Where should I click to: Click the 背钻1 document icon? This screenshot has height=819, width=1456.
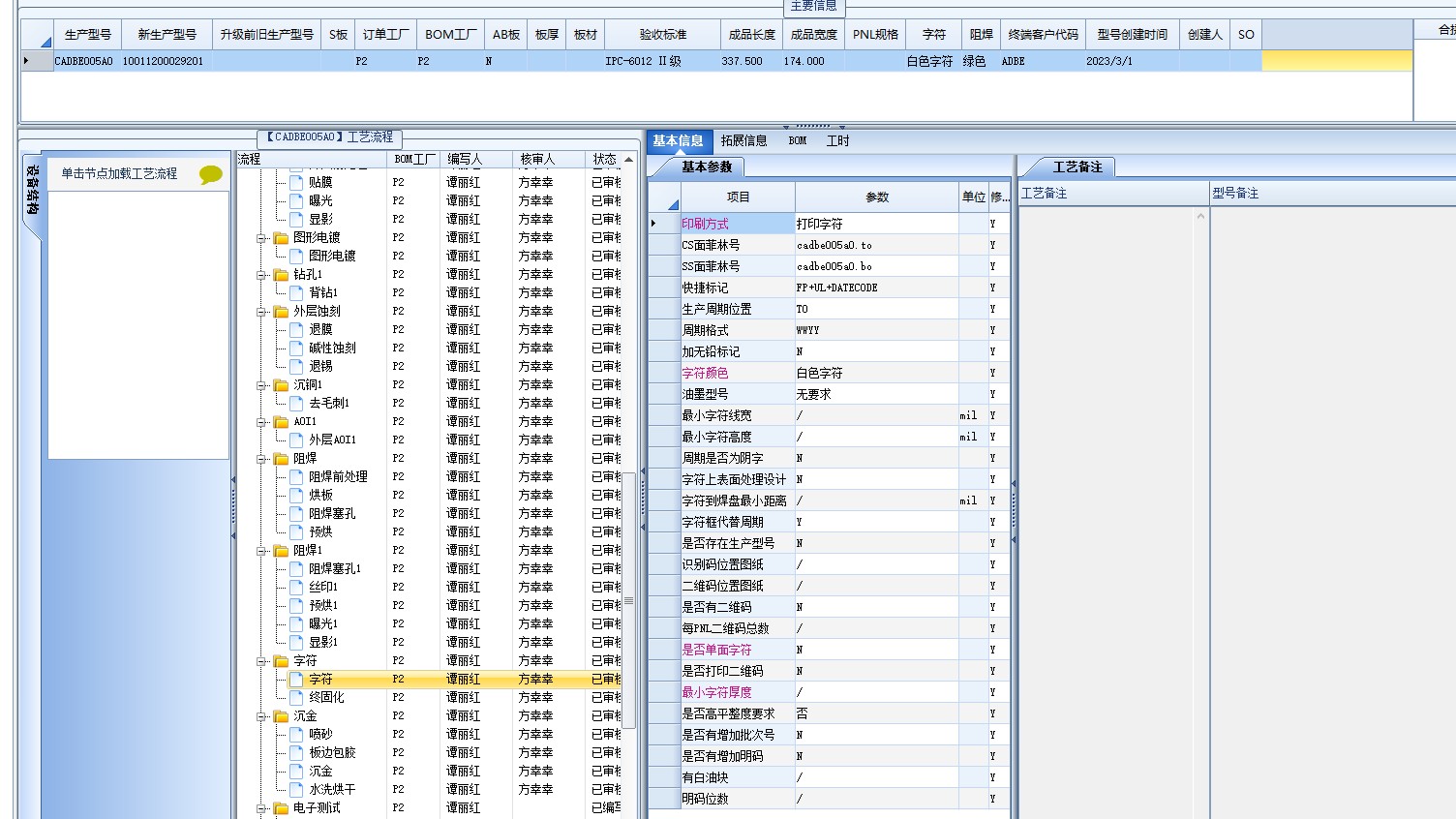(x=297, y=292)
